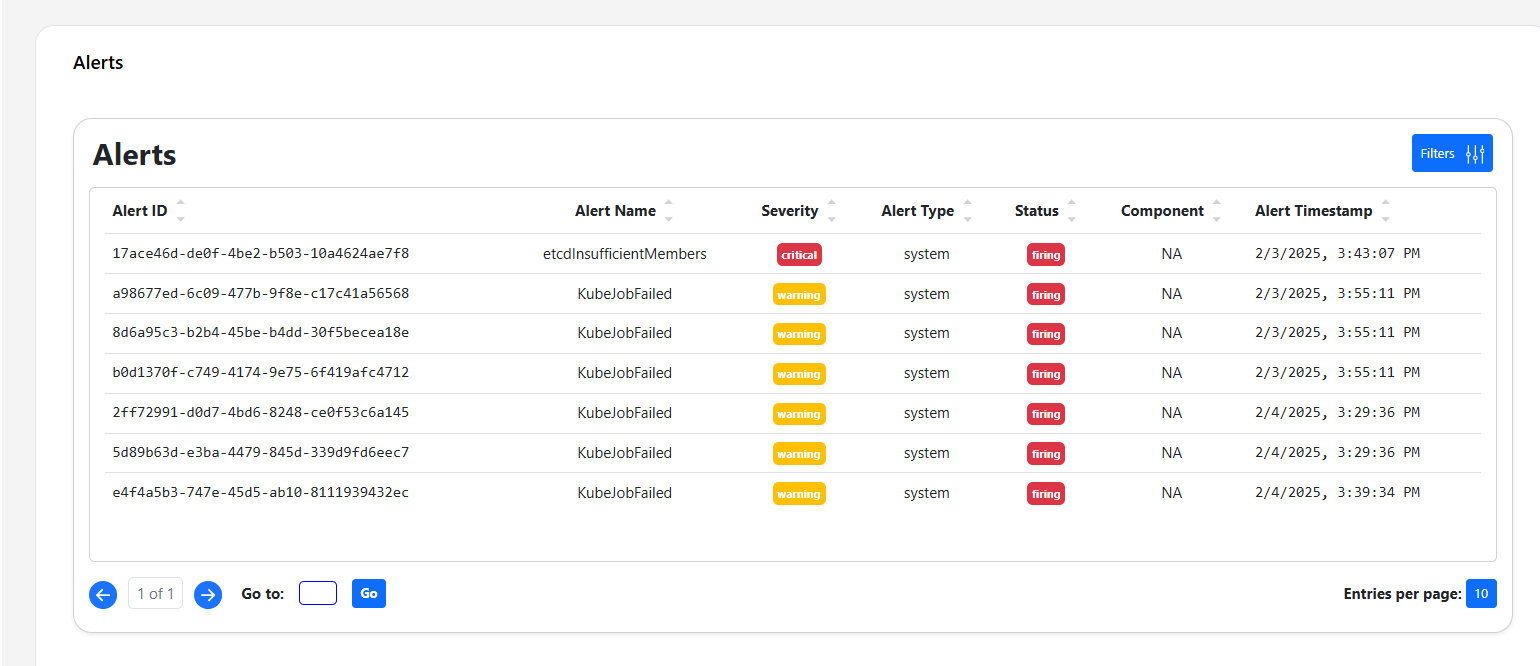Click KubeJobFailed in the b0d1370f row
This screenshot has height=666, width=1540.
pyautogui.click(x=625, y=373)
